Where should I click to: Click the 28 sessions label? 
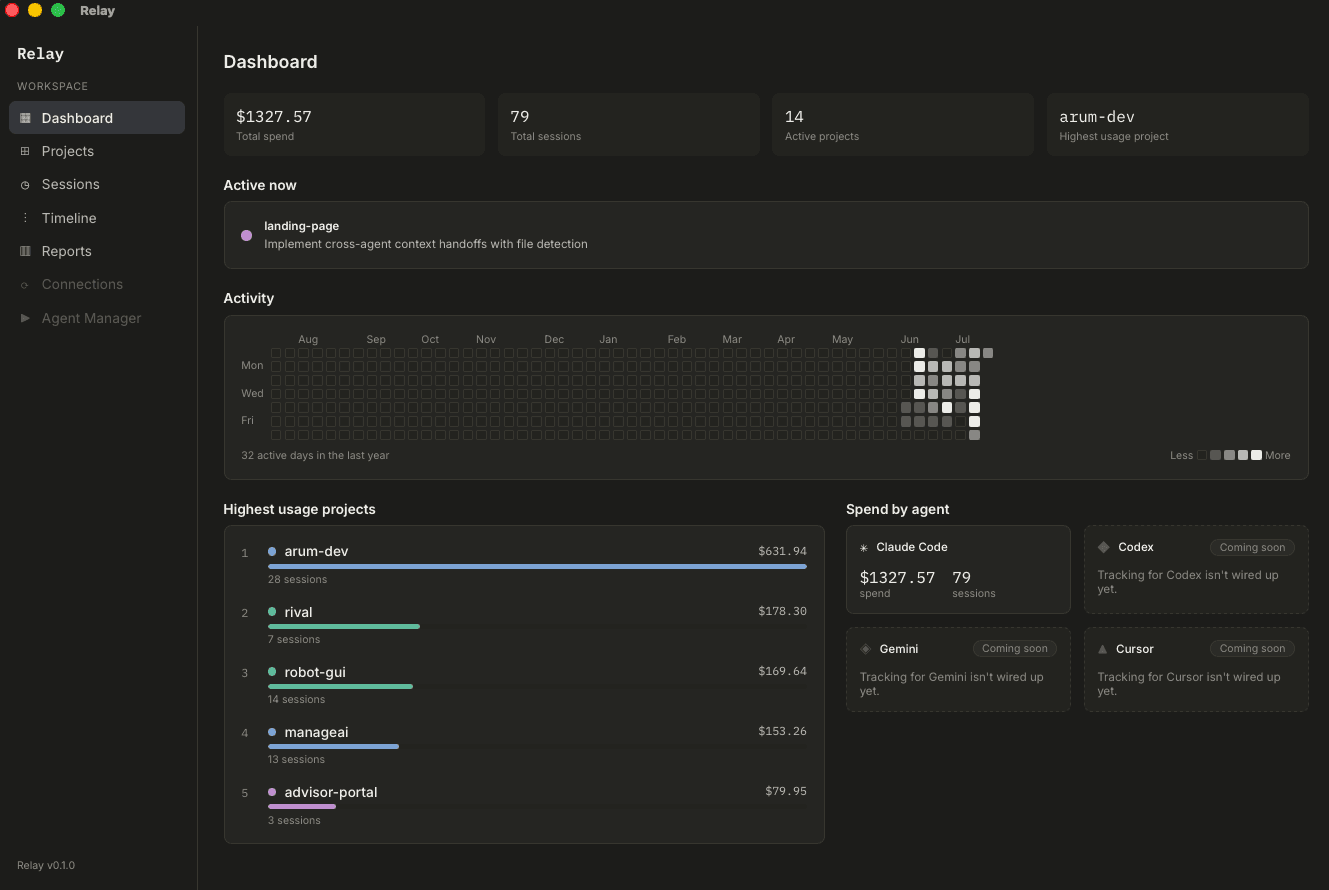coord(297,579)
